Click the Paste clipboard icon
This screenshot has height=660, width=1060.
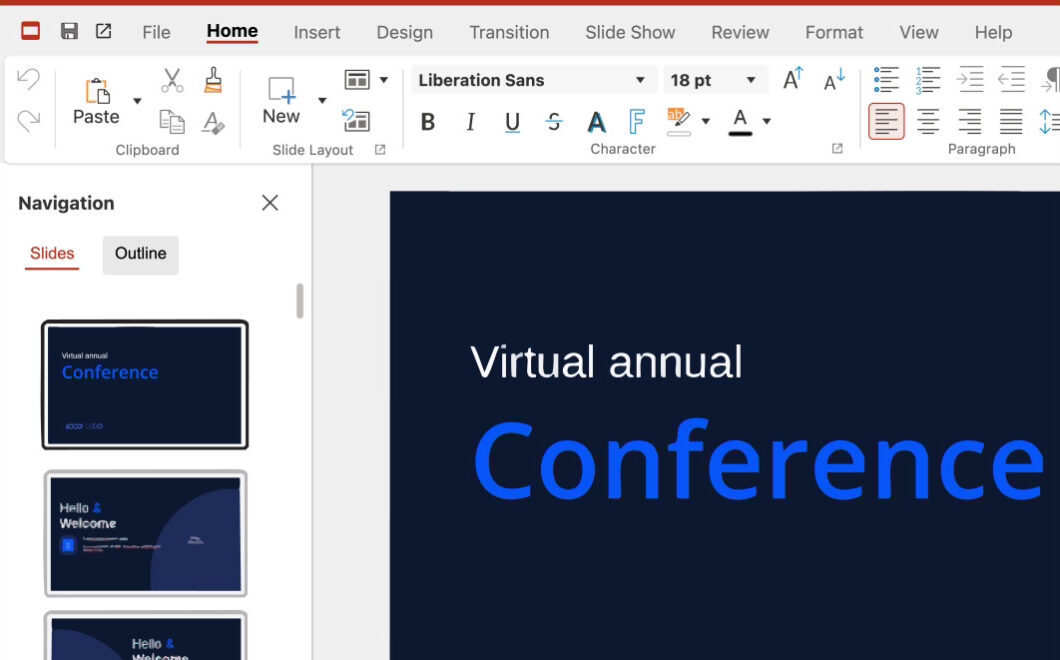point(97,91)
